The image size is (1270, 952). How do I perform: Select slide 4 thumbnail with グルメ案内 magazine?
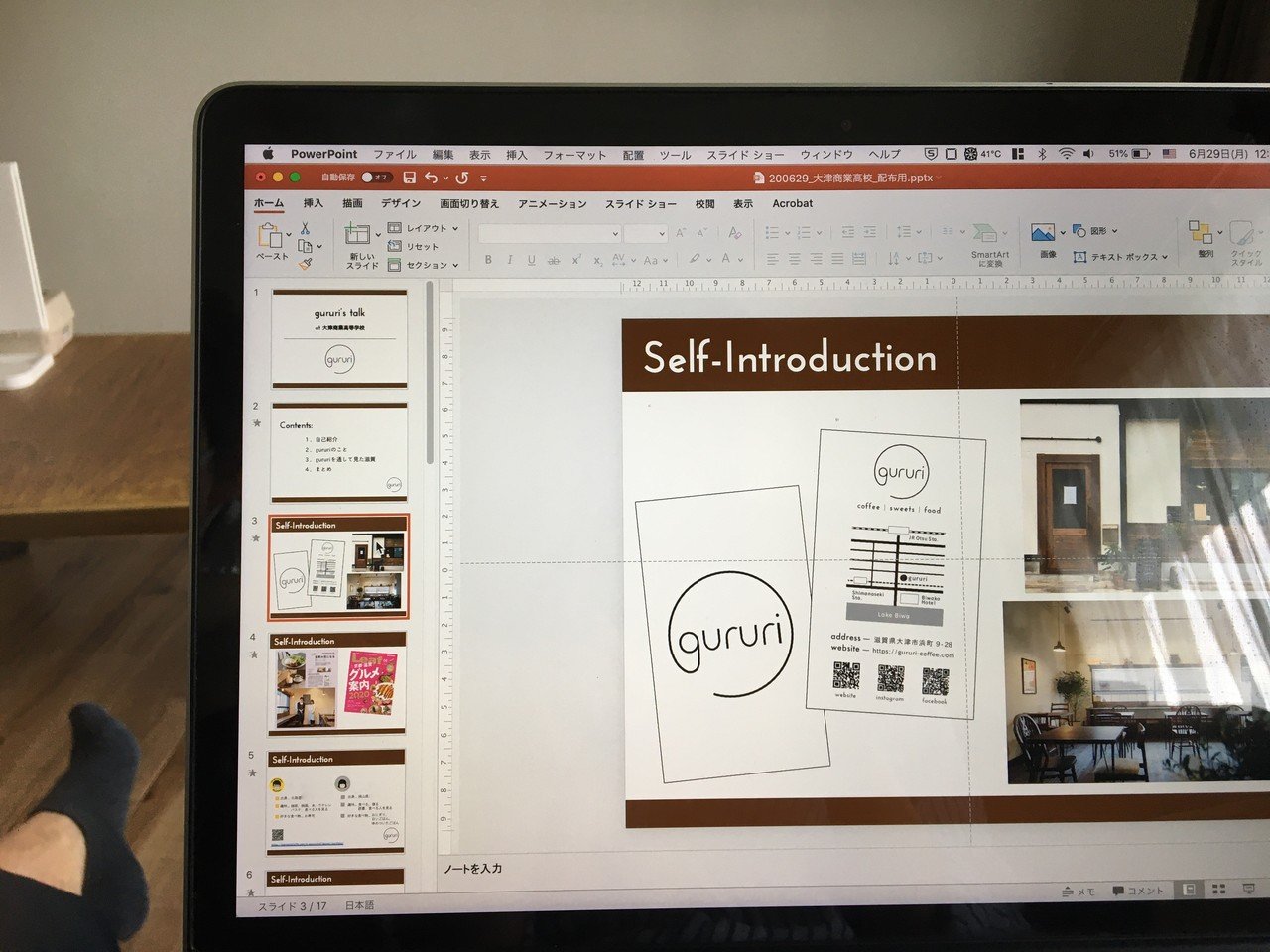click(x=339, y=682)
